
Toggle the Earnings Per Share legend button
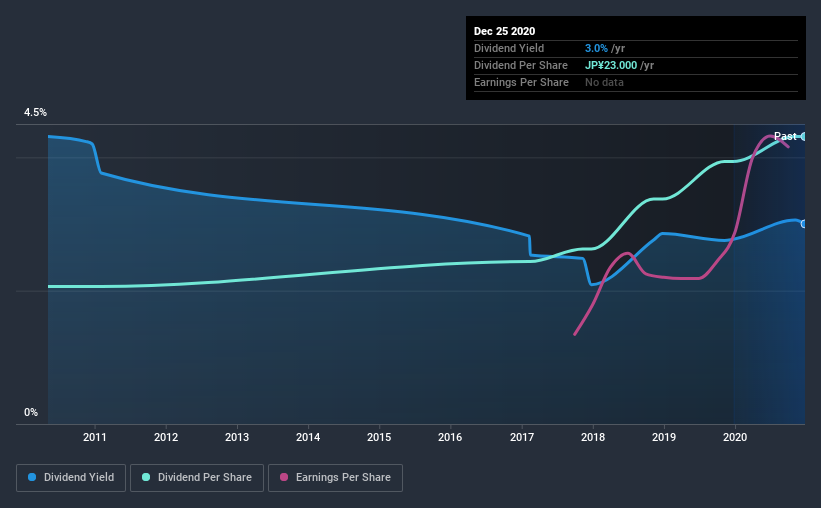click(x=335, y=478)
